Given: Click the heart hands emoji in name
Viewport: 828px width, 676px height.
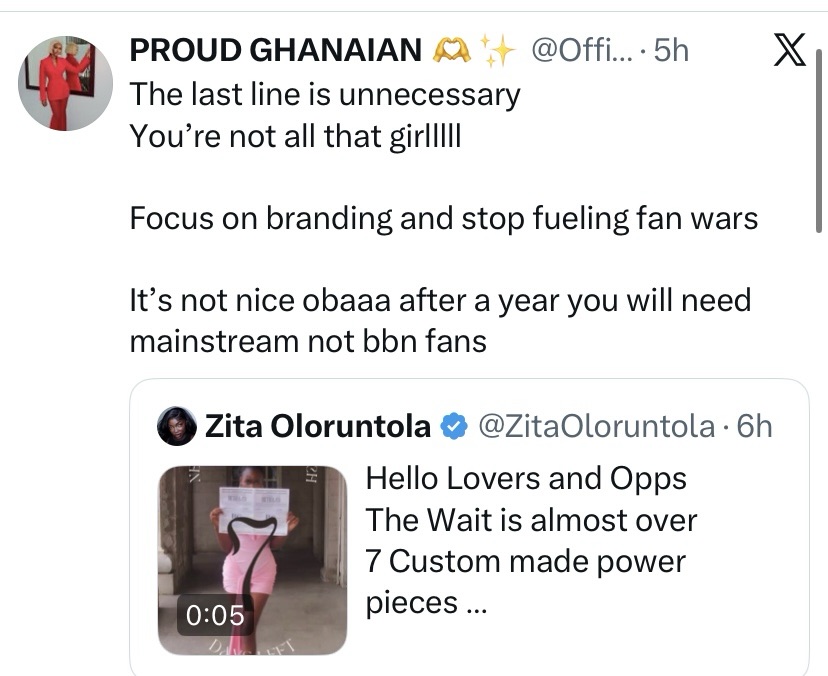Looking at the screenshot, I should [x=444, y=50].
